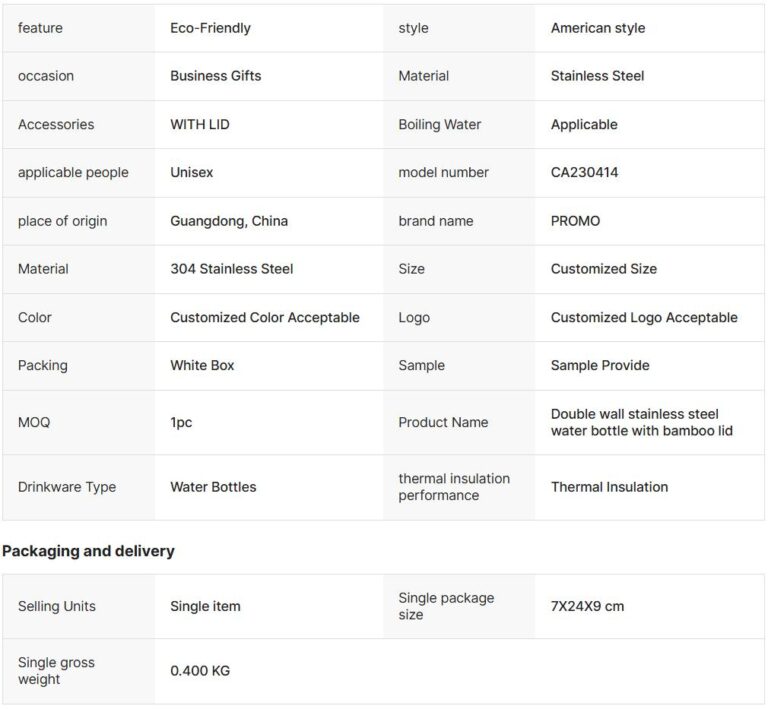Click the Stainless Steel material value
Viewport: 768px width, 709px height.
coord(597,76)
